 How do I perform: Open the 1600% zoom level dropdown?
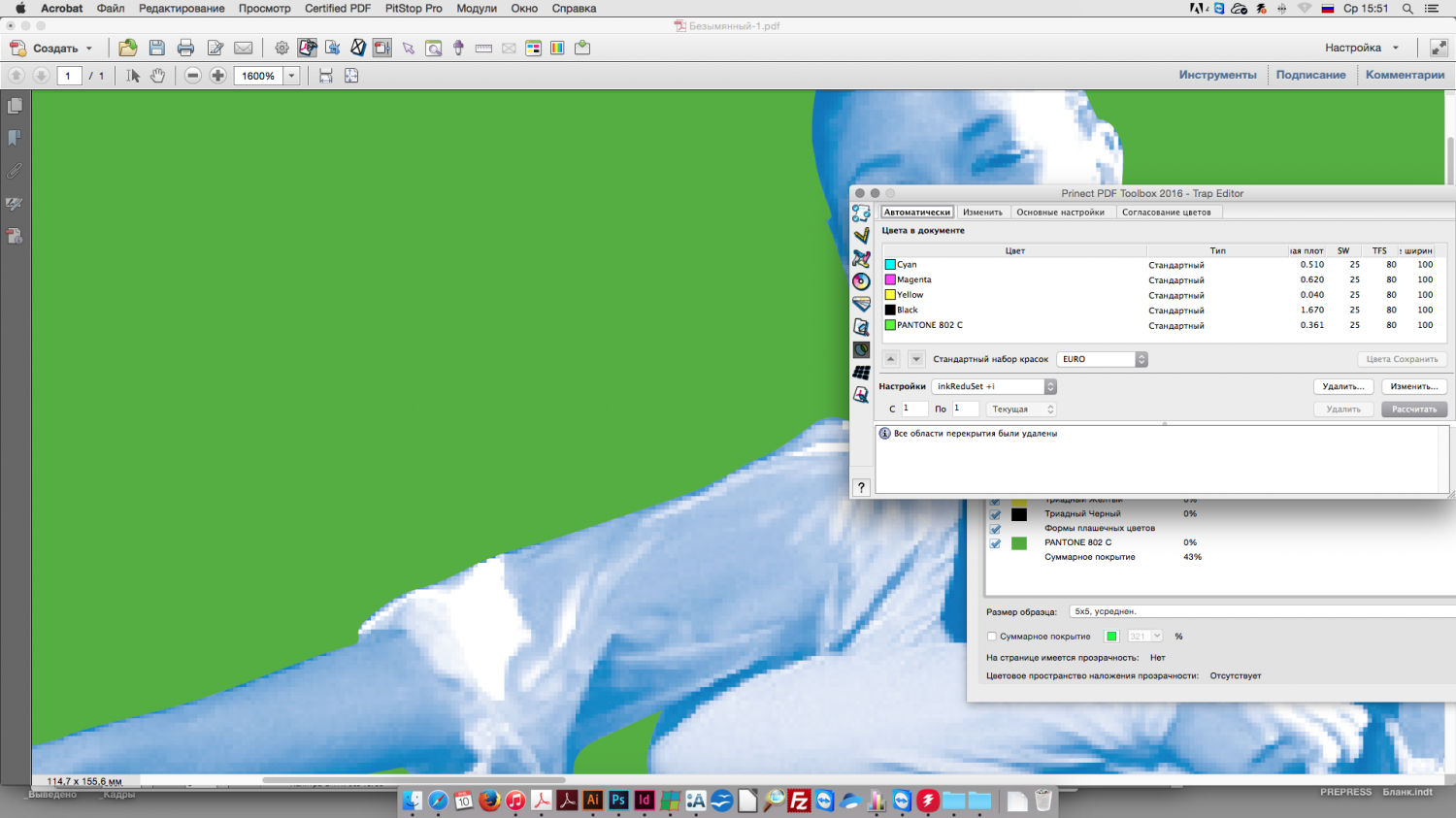click(x=291, y=76)
